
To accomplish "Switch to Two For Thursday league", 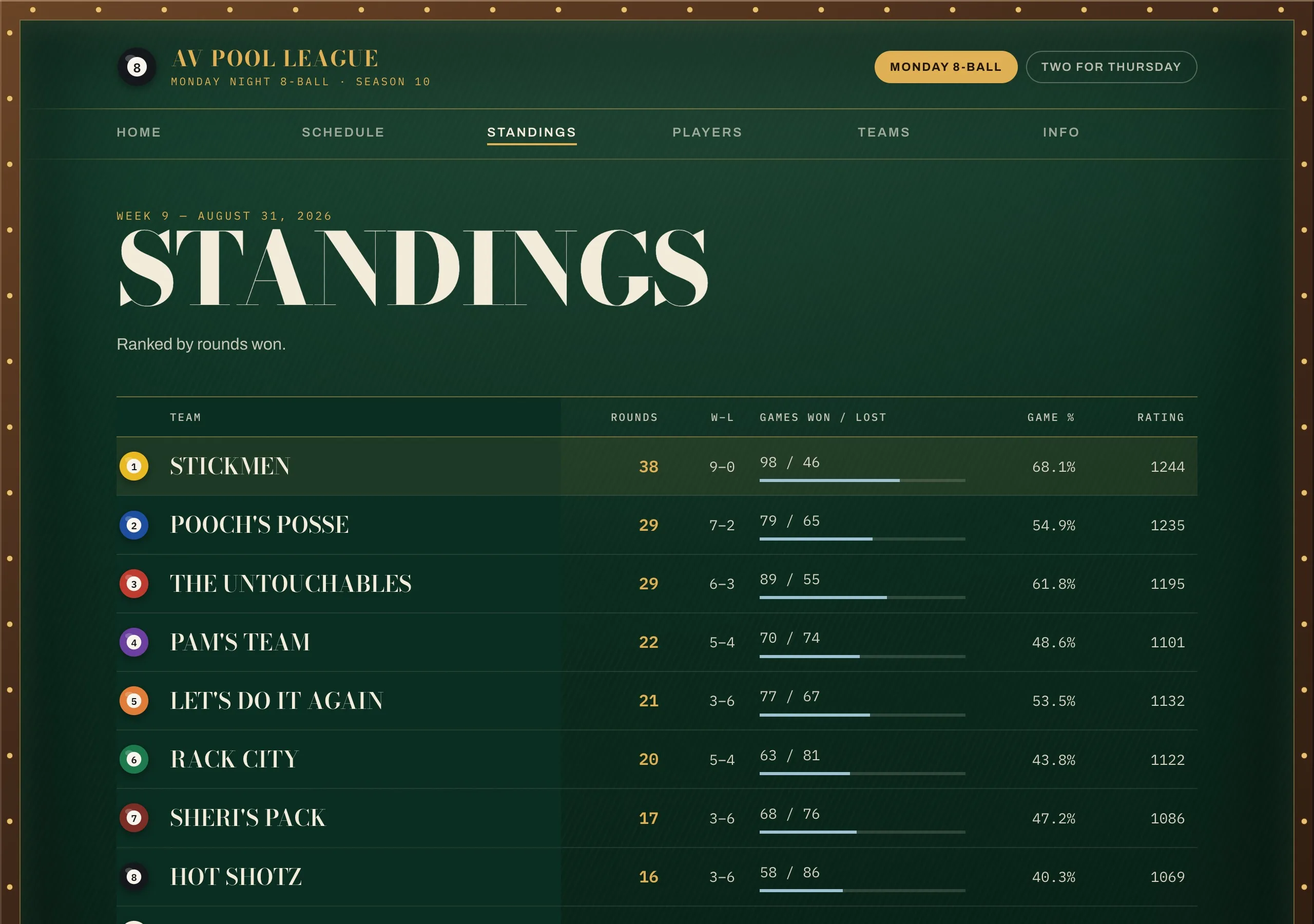I will pyautogui.click(x=1111, y=67).
